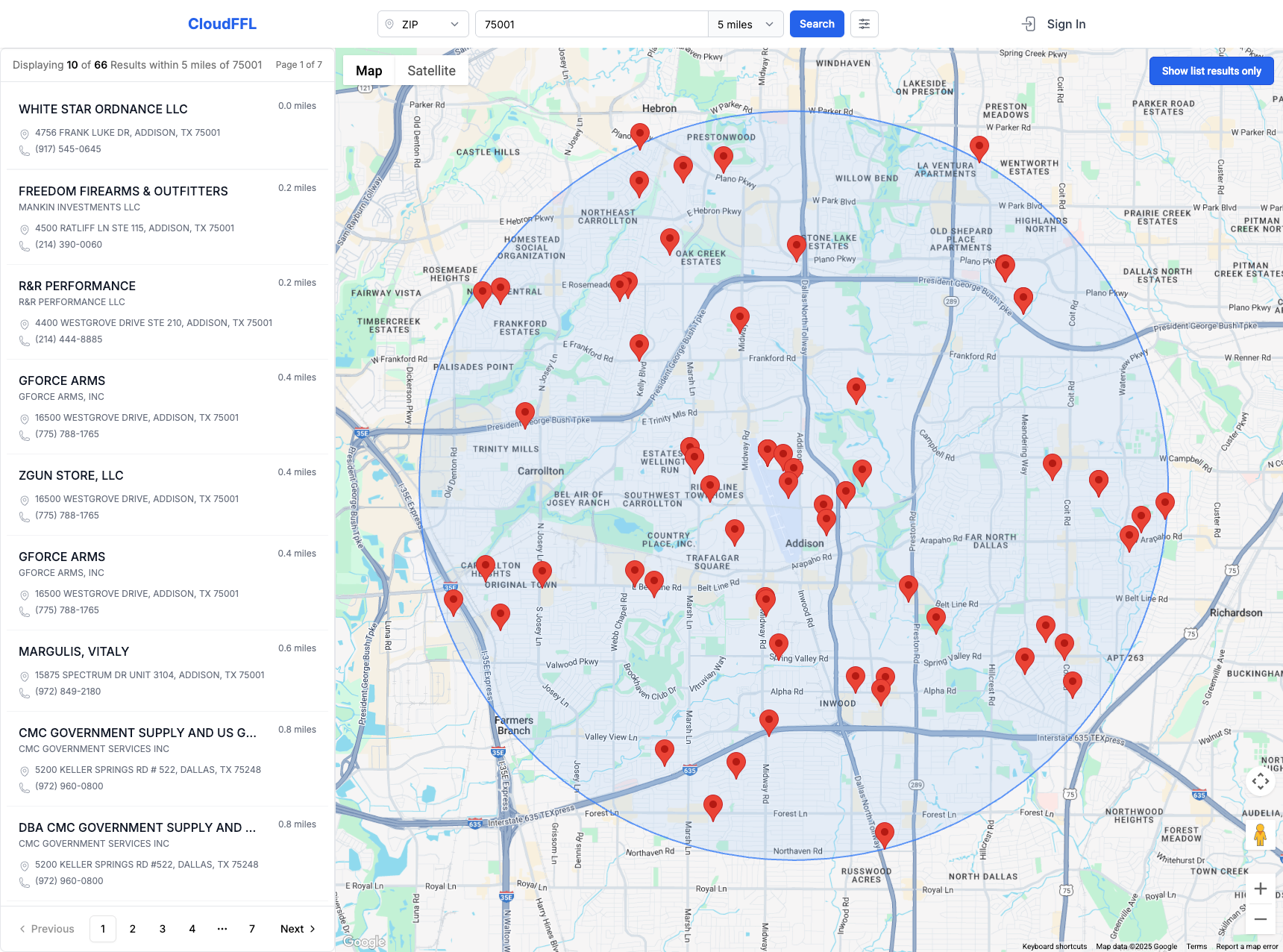Select map marker near Wentworth Estates
1283x952 pixels.
pos(979,148)
